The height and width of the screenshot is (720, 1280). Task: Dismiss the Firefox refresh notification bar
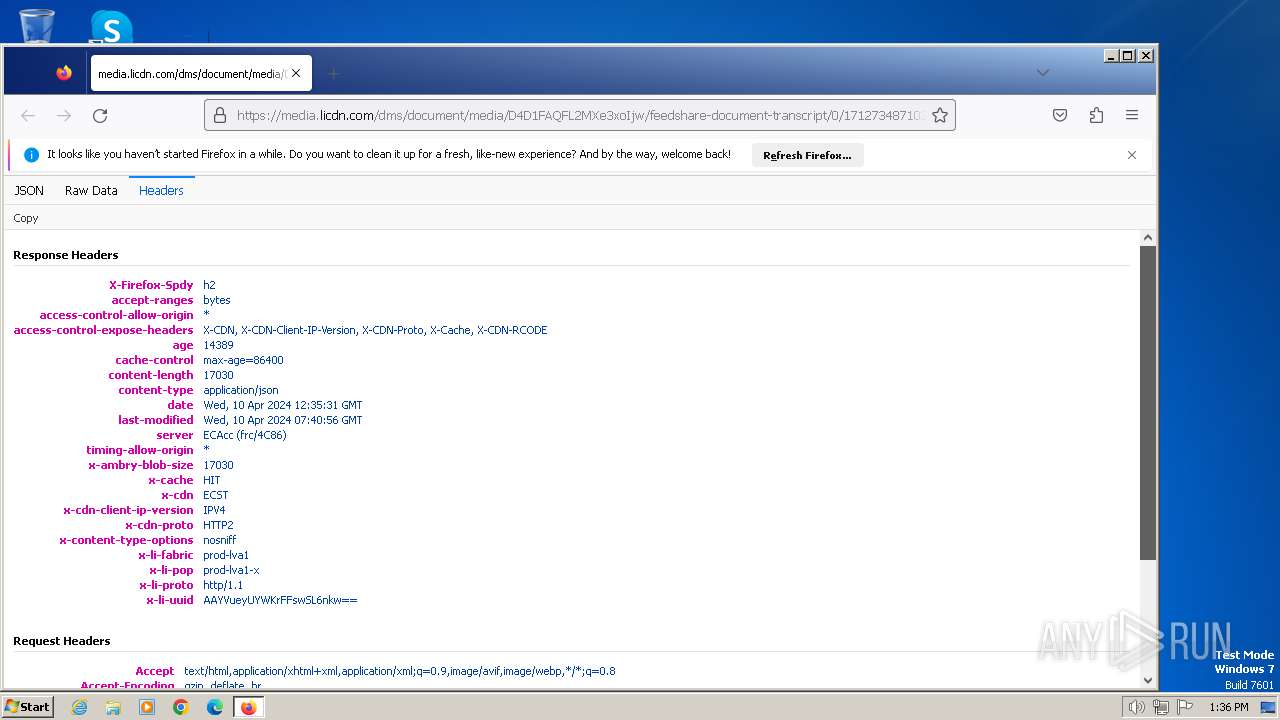[x=1132, y=155]
